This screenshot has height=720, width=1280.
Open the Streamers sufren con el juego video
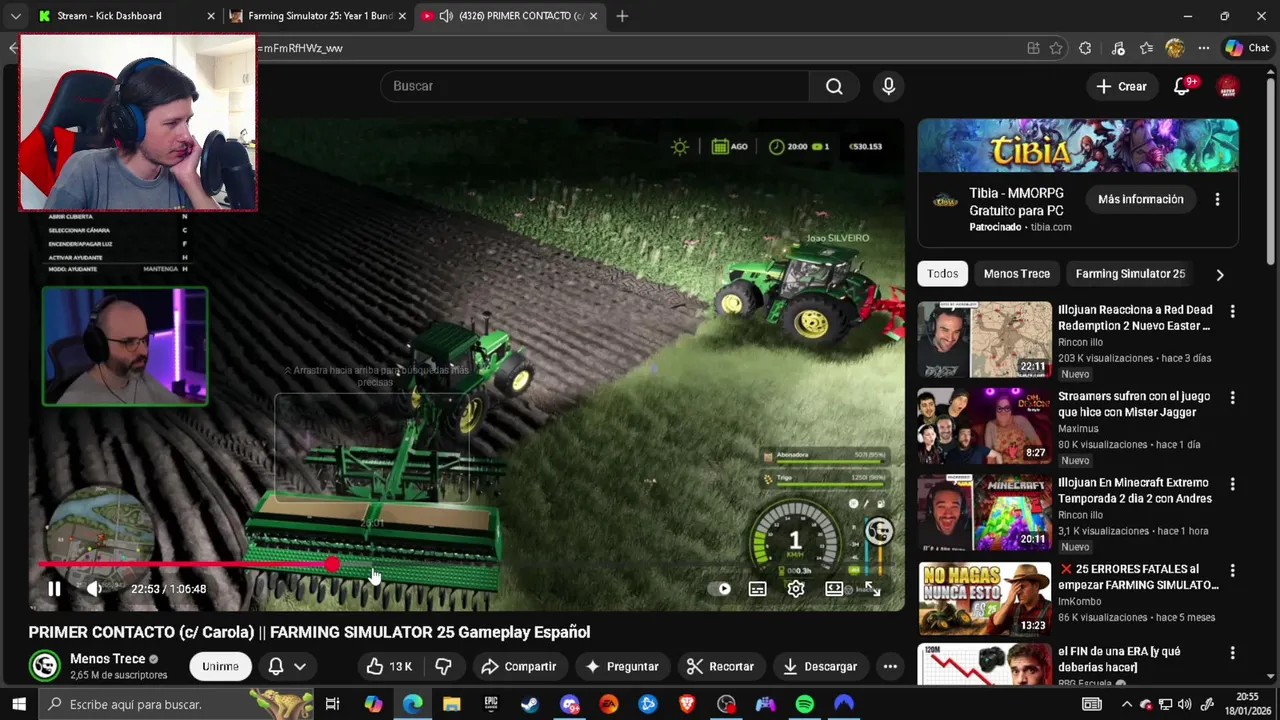985,425
